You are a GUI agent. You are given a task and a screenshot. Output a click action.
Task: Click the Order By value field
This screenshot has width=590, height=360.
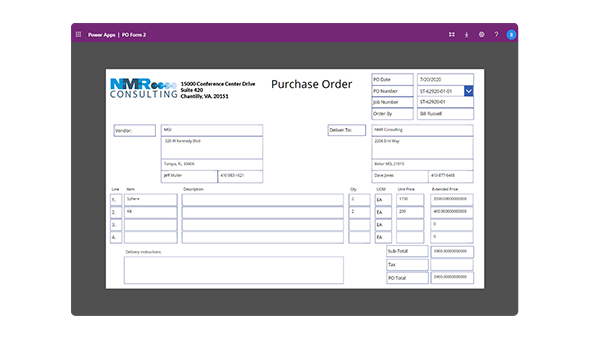(x=445, y=114)
